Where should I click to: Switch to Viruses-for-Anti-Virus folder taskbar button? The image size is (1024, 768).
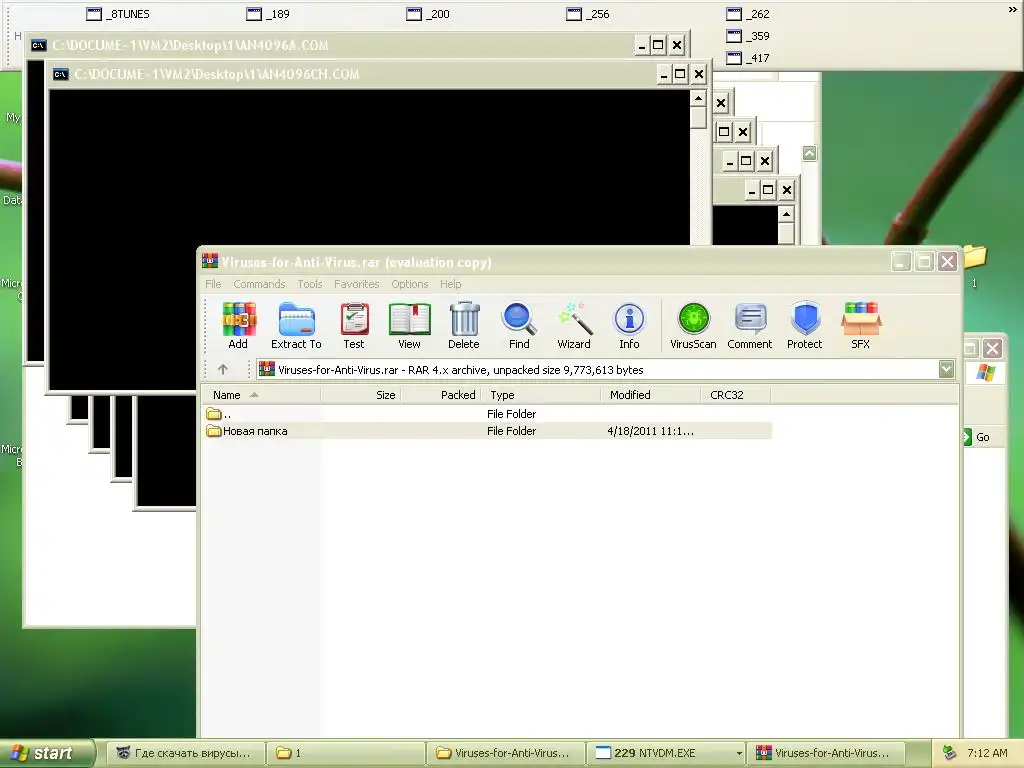click(505, 753)
